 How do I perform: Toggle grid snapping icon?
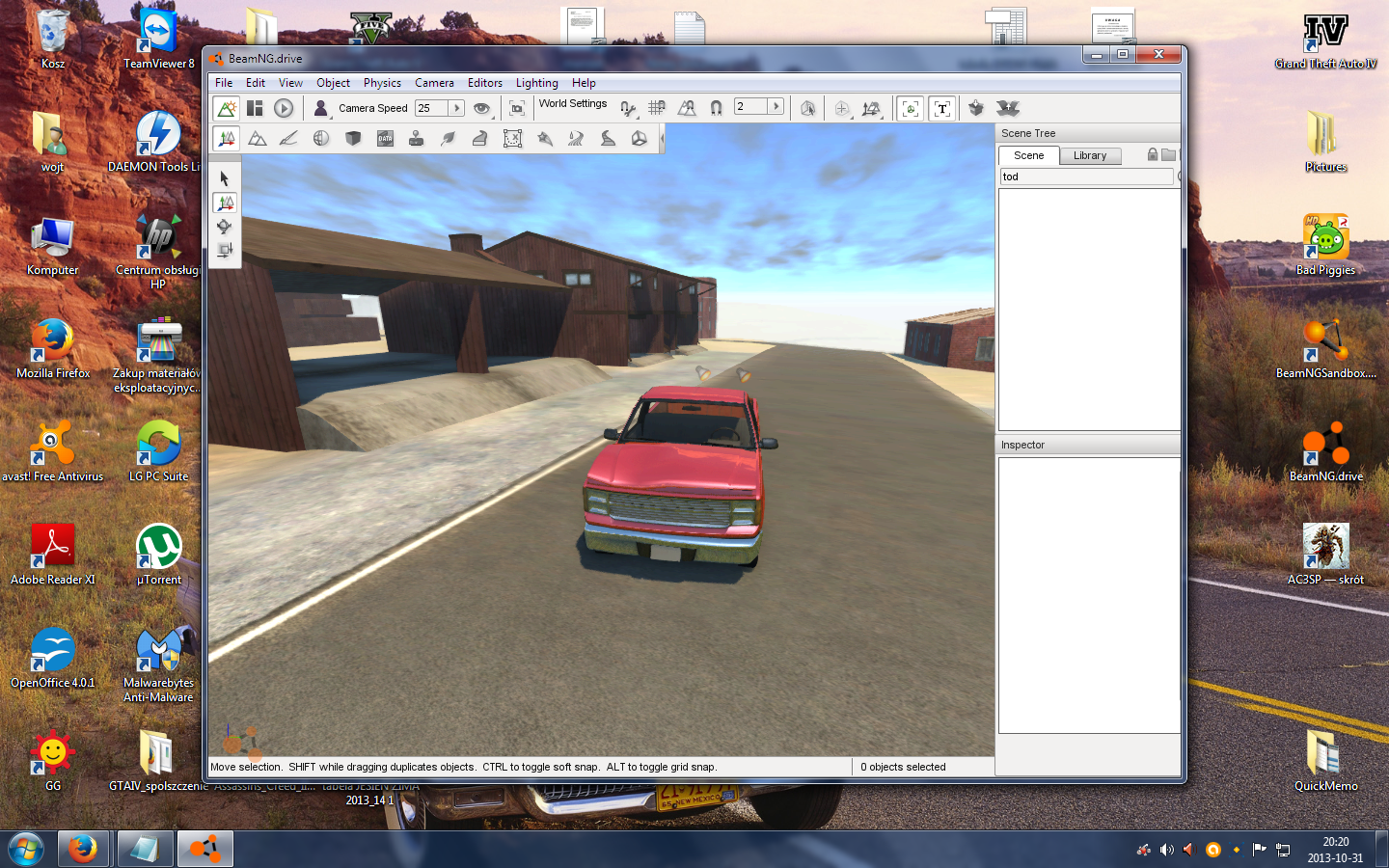pos(657,108)
